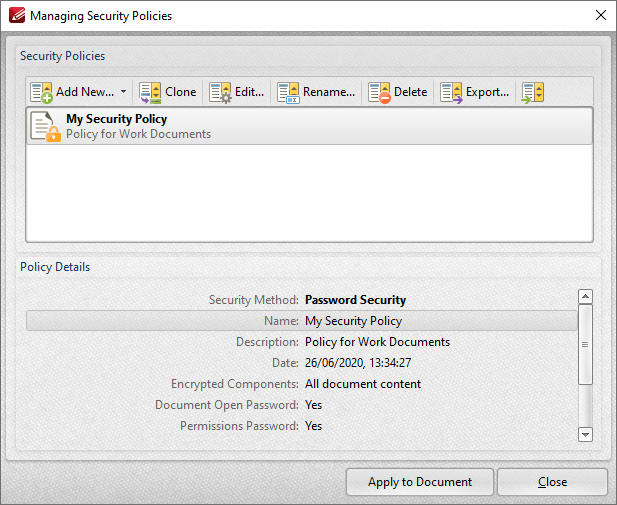
Task: Select the Name row in Policy Details
Action: (x=301, y=321)
